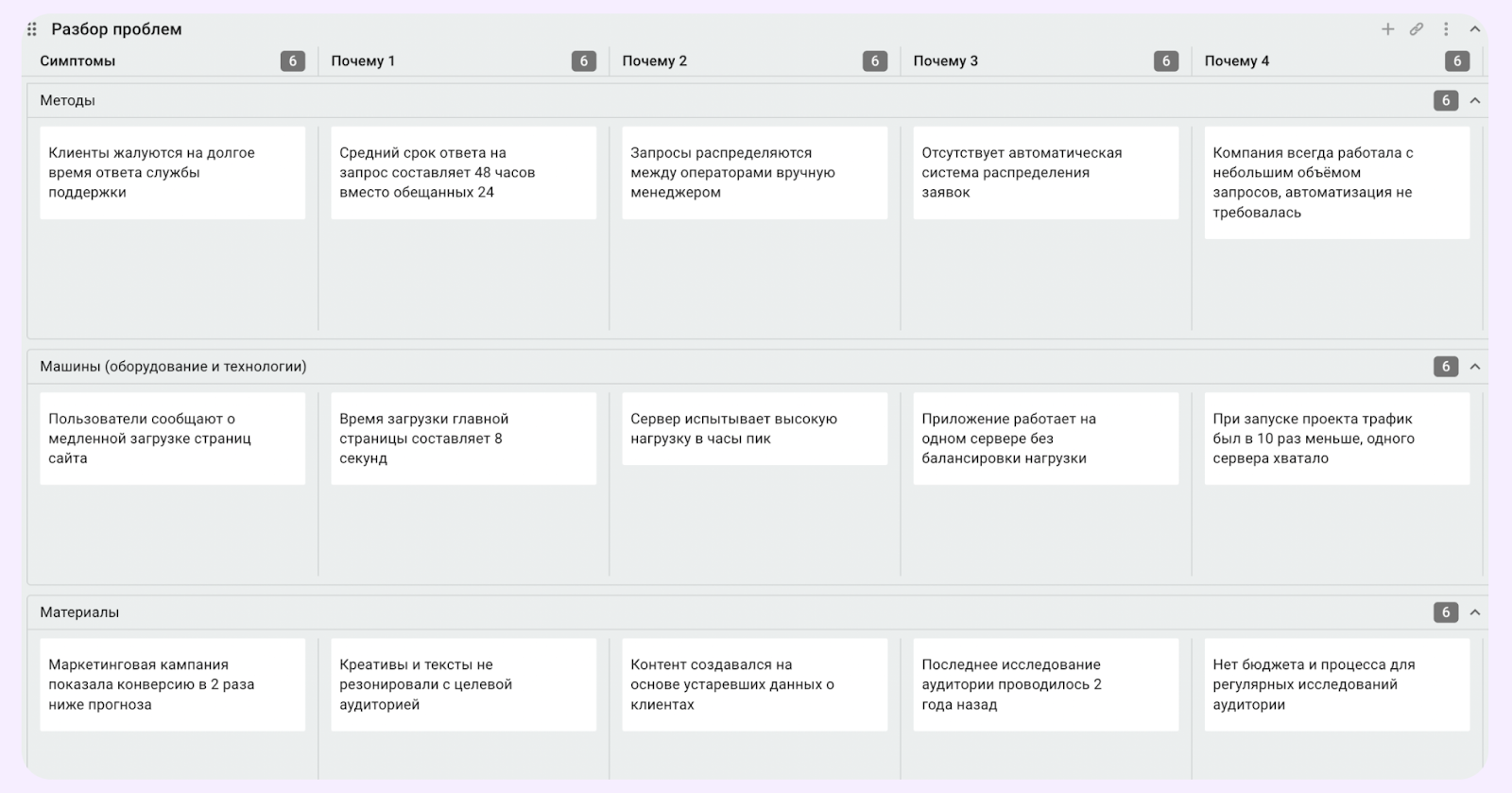Open the three-dot more options menu
Viewport: 1512px width, 793px height.
click(x=1446, y=29)
